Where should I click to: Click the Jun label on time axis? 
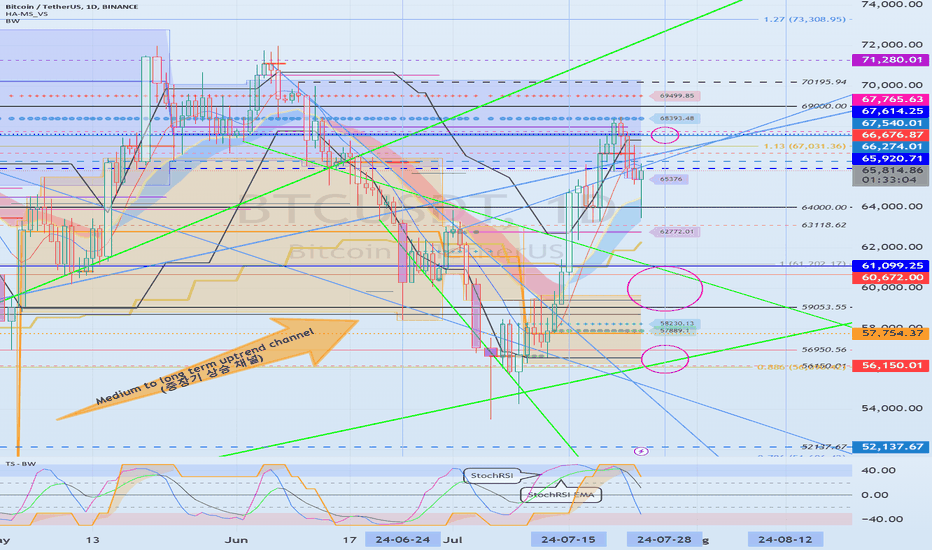[237, 540]
